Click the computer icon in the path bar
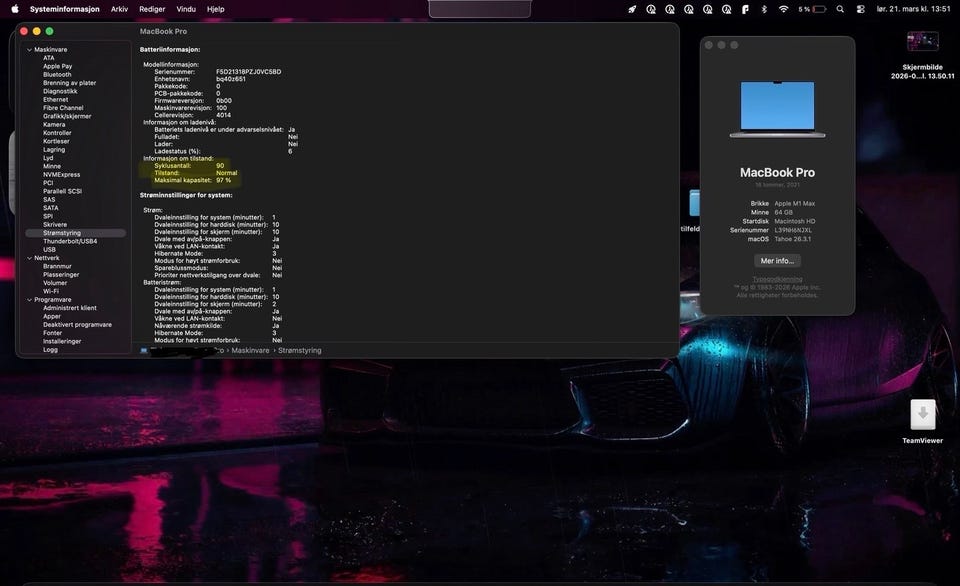960x586 pixels. (x=144, y=350)
